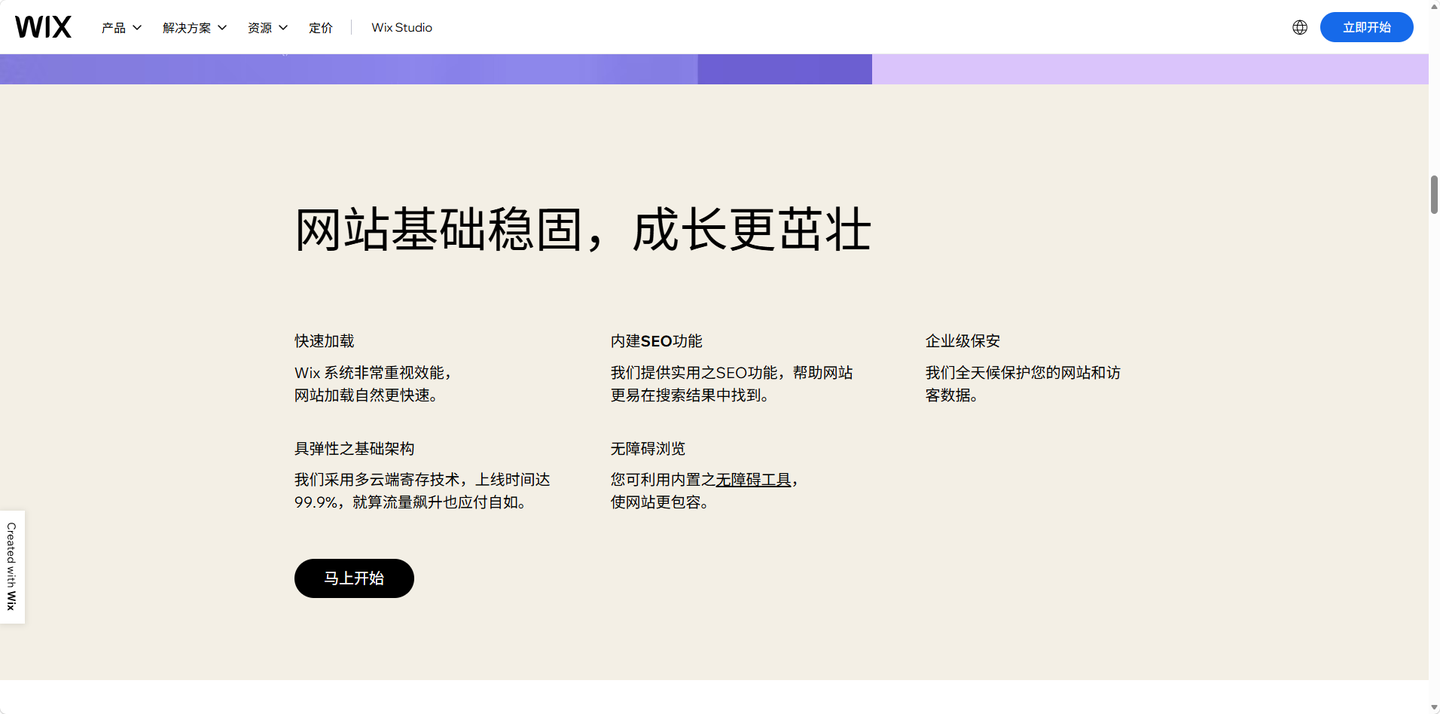Select the 快速加载 feature heading
The height and width of the screenshot is (714, 1440).
click(324, 341)
